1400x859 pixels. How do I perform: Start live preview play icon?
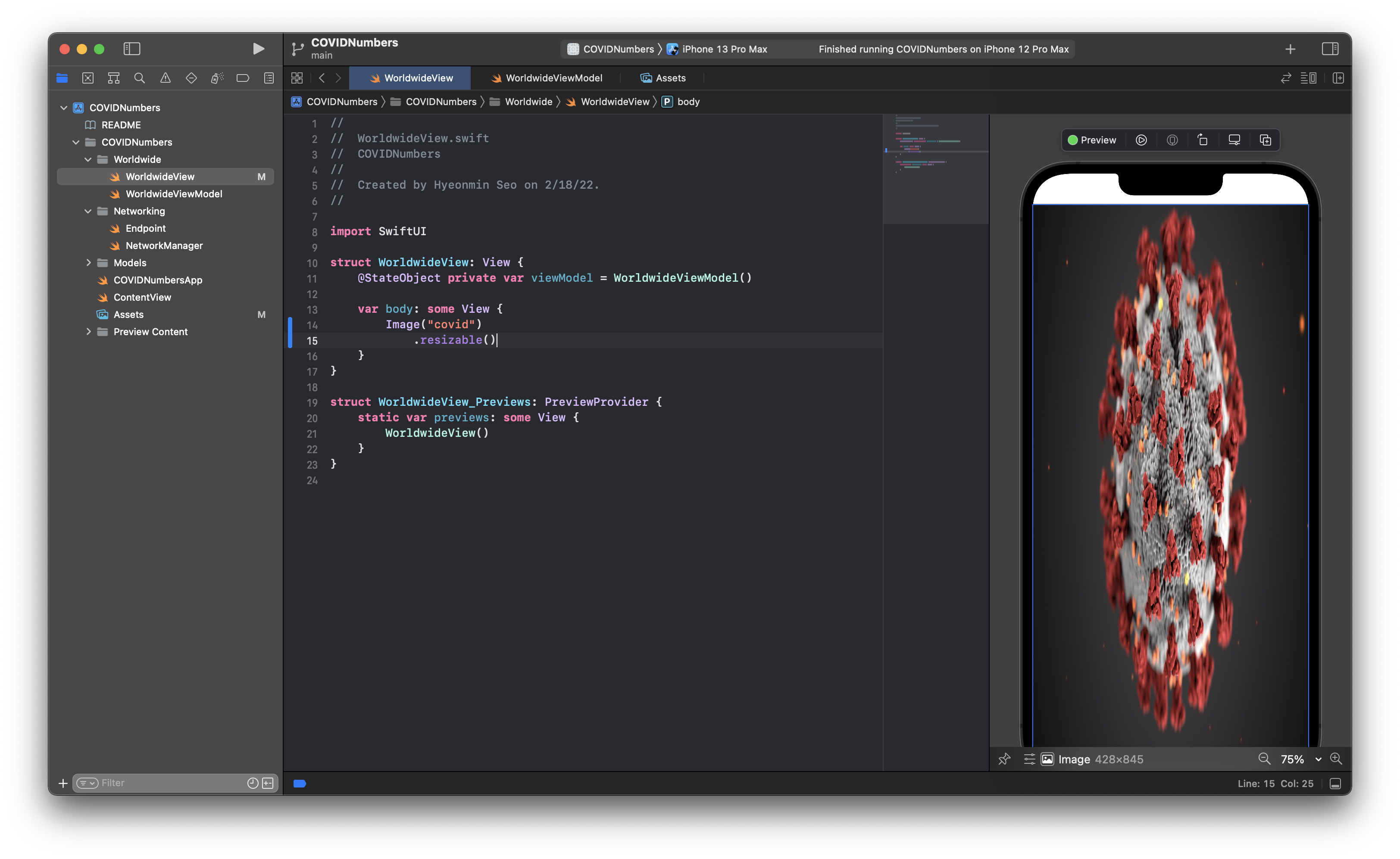tap(1141, 140)
